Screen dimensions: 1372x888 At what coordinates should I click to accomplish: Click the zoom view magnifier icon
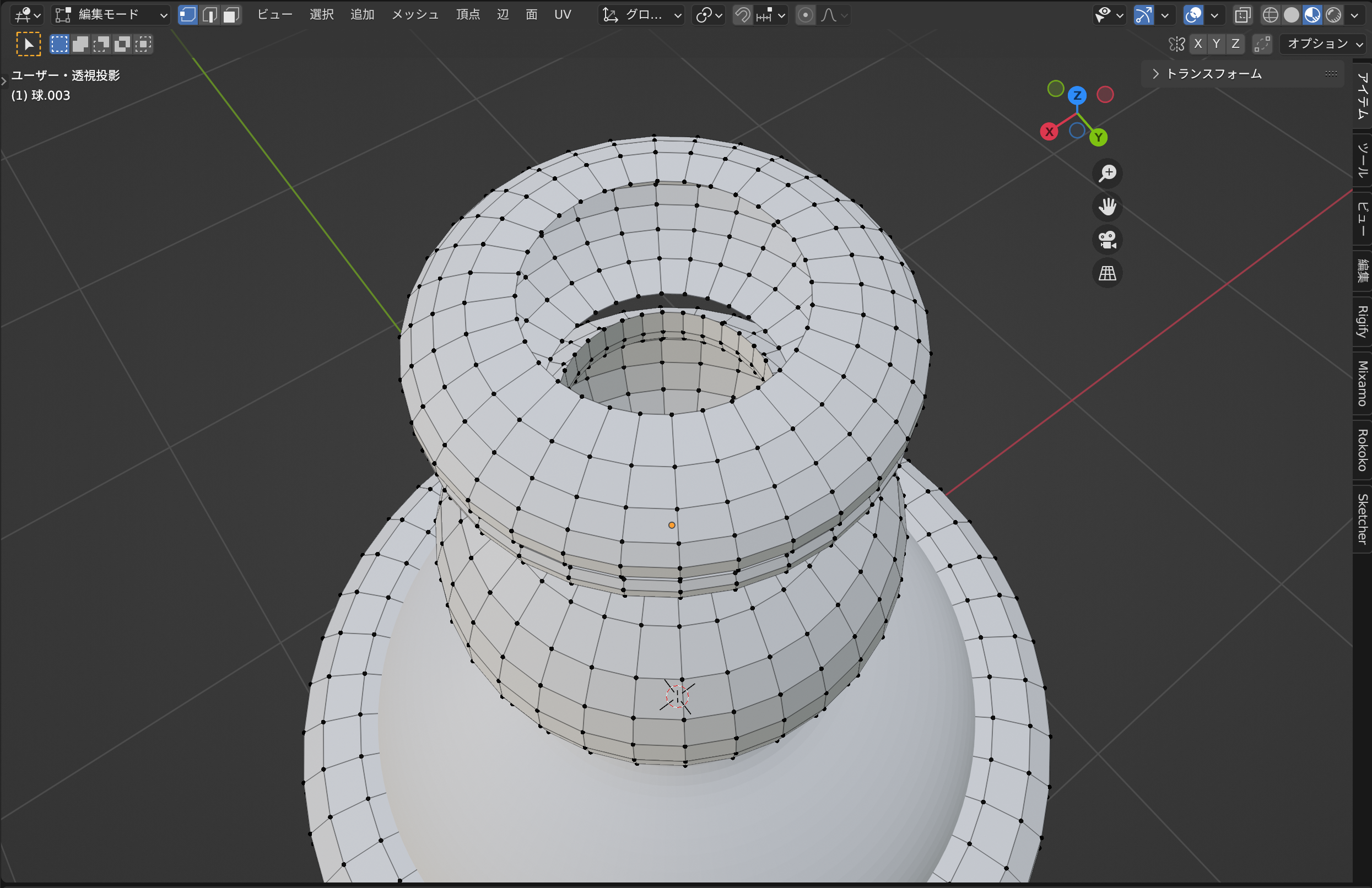coord(1108,174)
